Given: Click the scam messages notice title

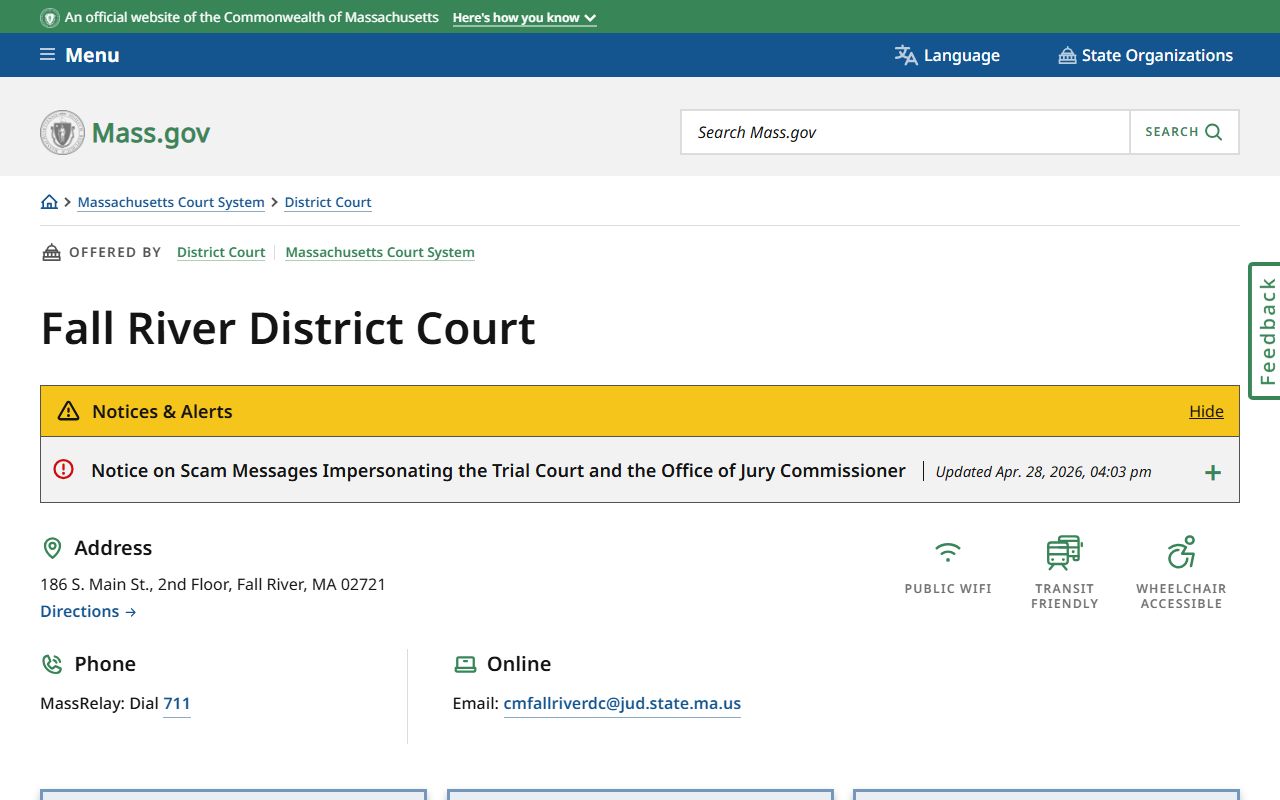Looking at the screenshot, I should [x=498, y=470].
